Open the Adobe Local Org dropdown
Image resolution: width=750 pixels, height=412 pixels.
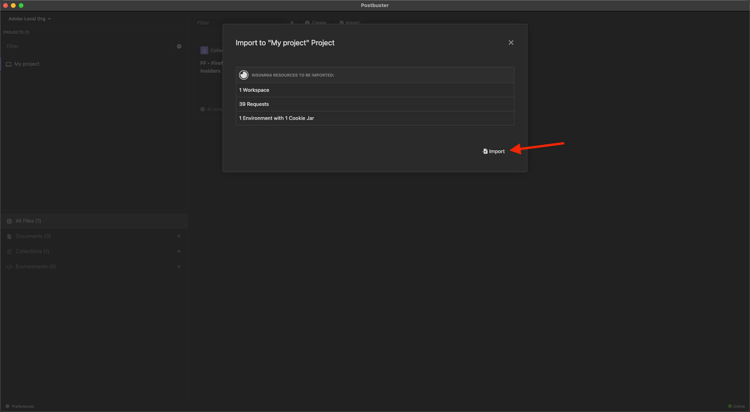point(30,19)
